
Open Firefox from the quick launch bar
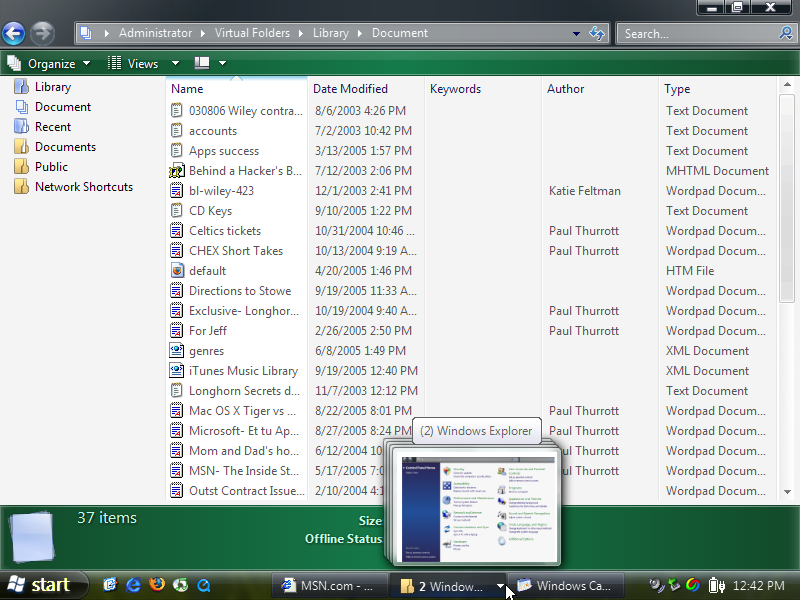click(x=157, y=585)
